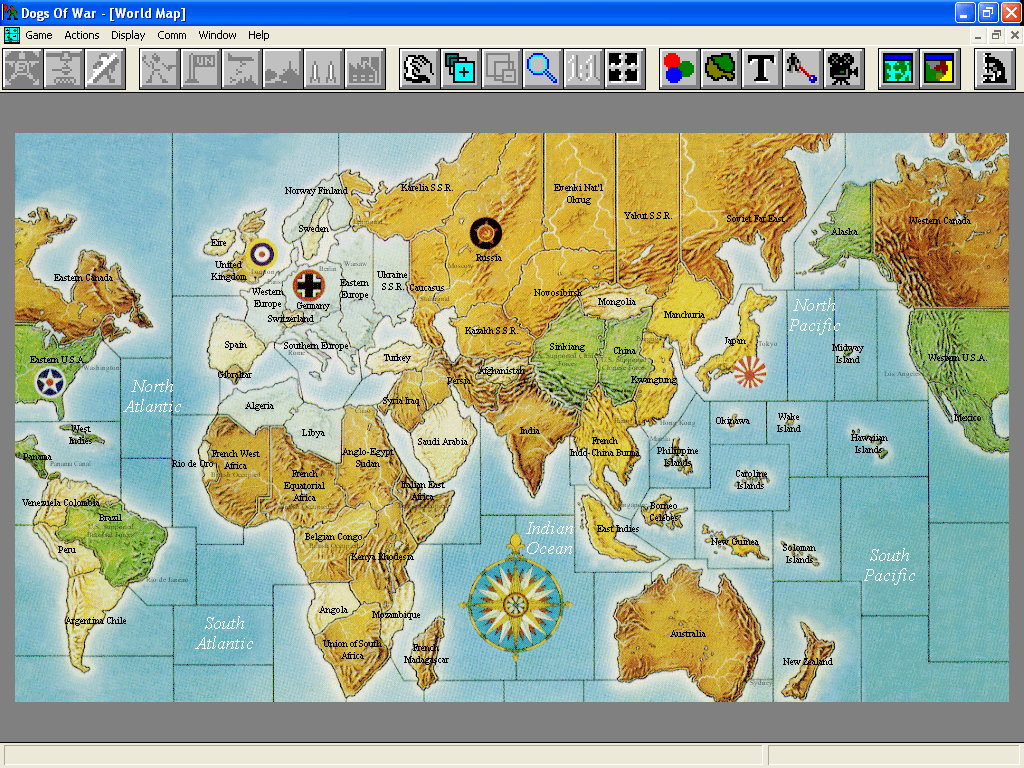Click the Algeria territory label
This screenshot has width=1024, height=768.
coord(259,406)
